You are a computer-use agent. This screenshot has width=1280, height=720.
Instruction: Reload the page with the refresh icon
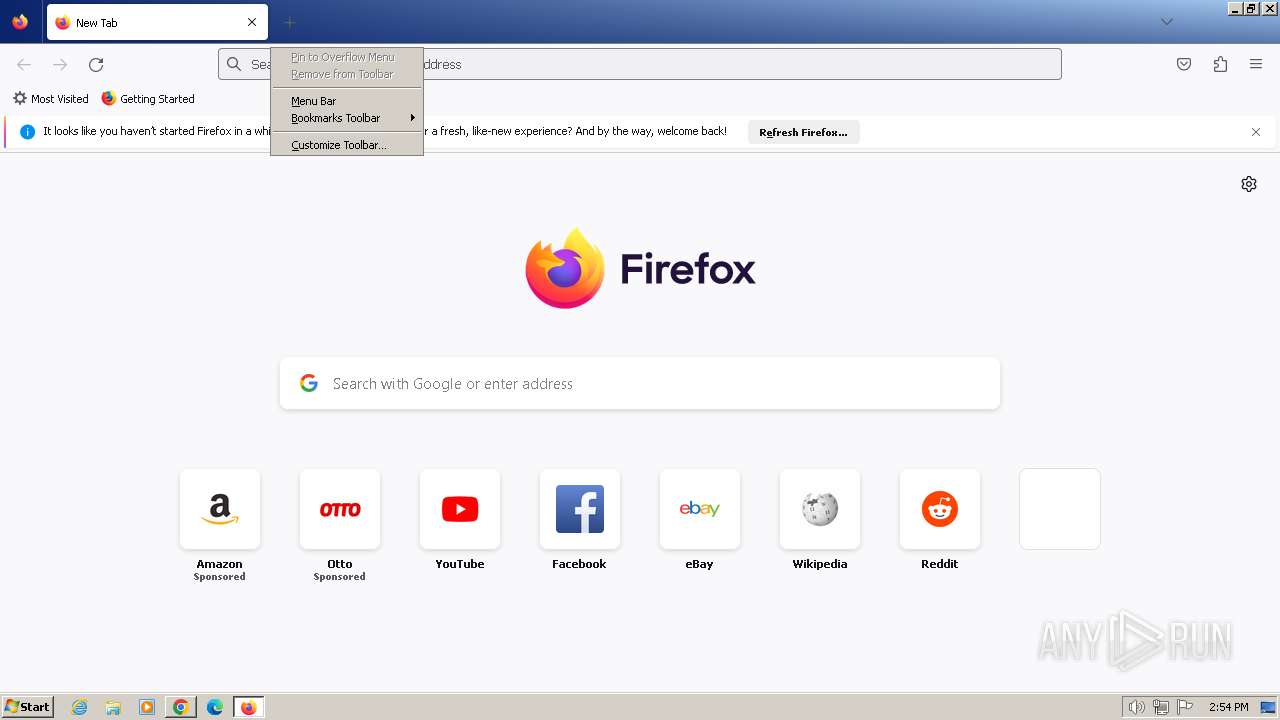tap(96, 64)
